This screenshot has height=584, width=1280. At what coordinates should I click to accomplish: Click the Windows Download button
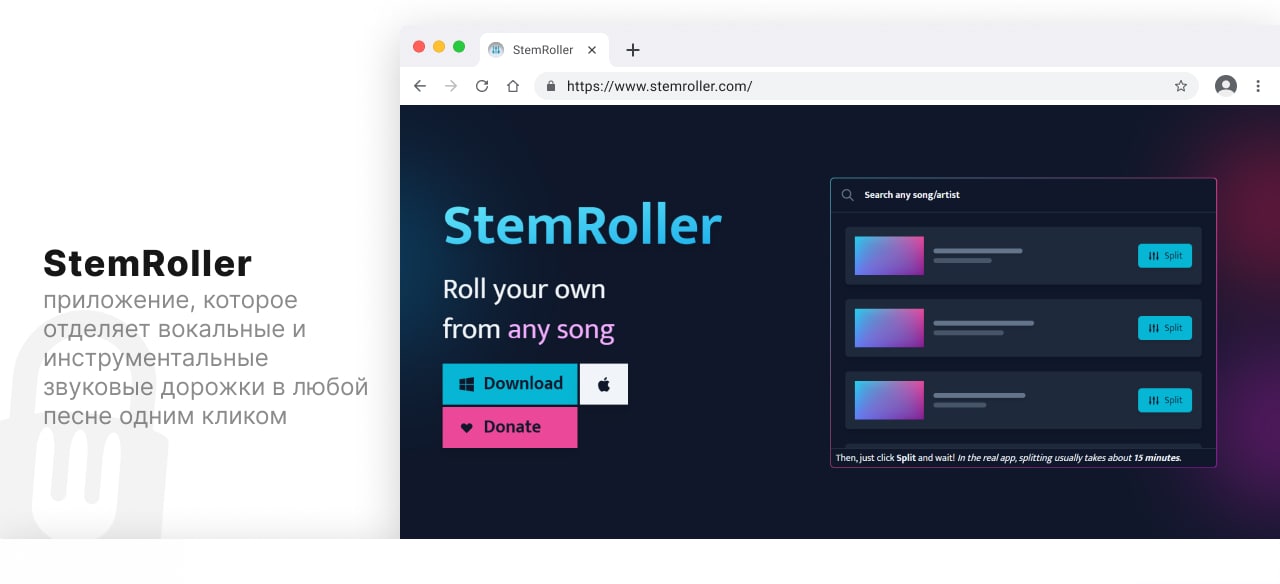pyautogui.click(x=510, y=384)
